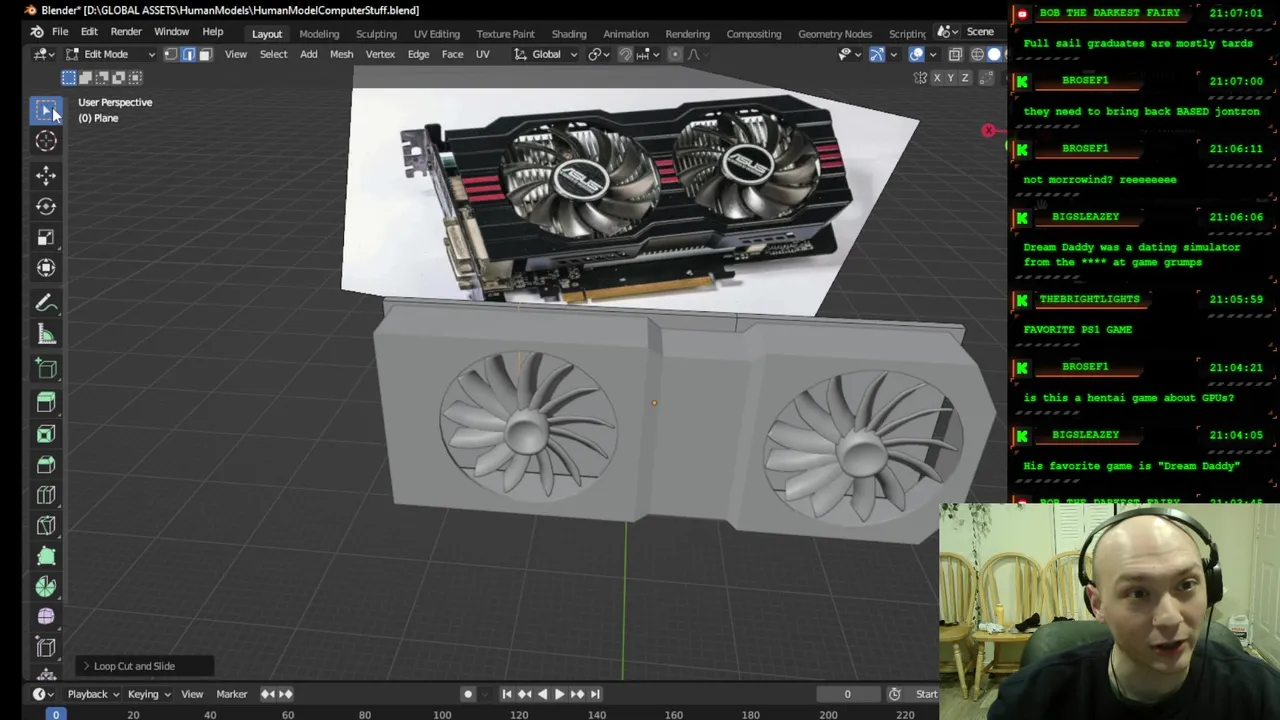Switch to the Shading workspace tab
Screen dimensions: 1280x720
(x=569, y=34)
